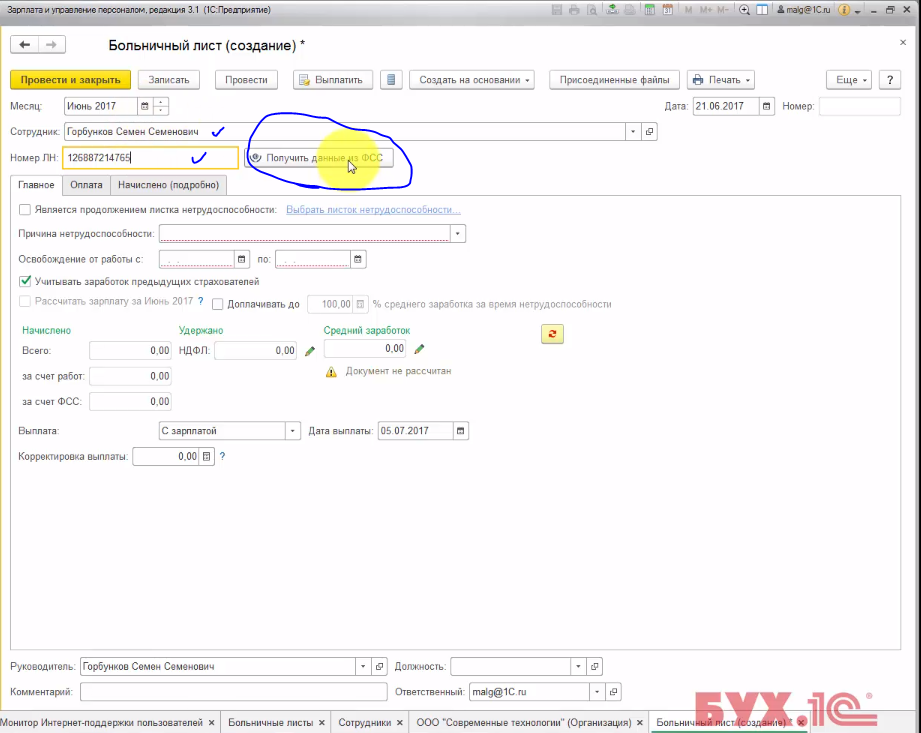Switch to the Больничные листы window tab
The image size is (921, 733).
(x=271, y=722)
